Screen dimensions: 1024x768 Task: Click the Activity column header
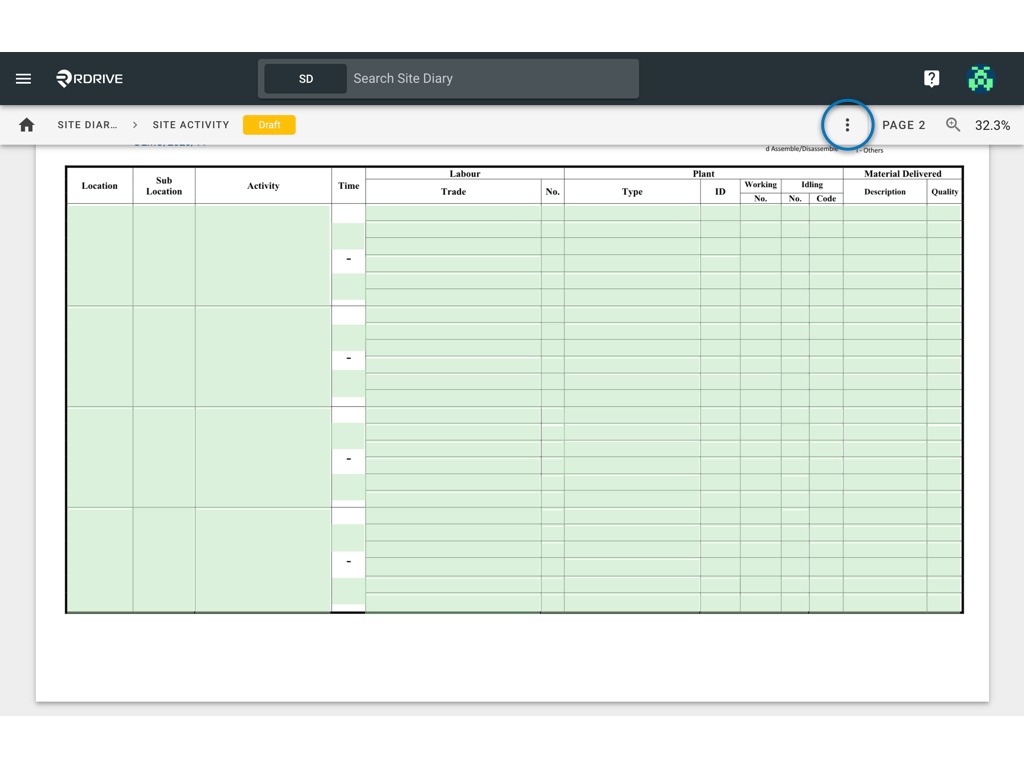click(x=263, y=185)
